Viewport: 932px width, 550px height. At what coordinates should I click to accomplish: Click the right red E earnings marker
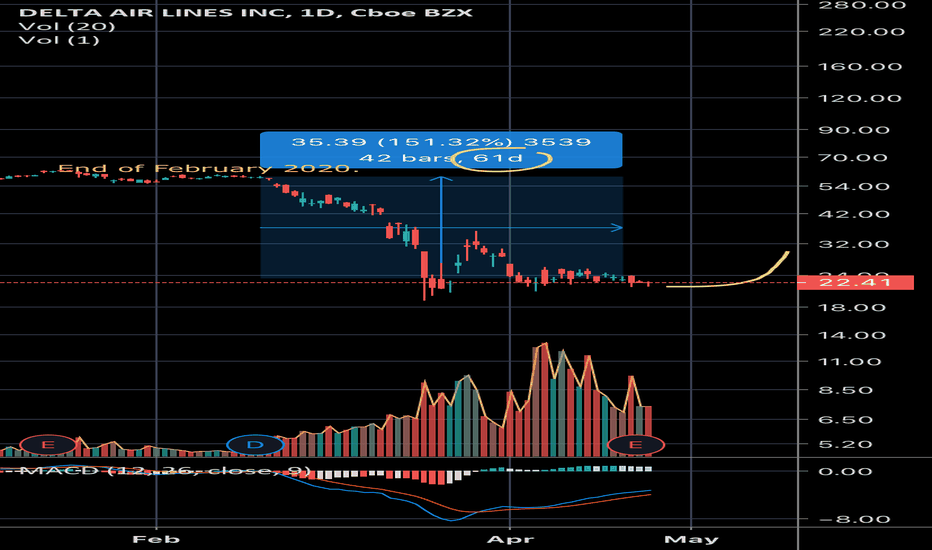pos(635,444)
